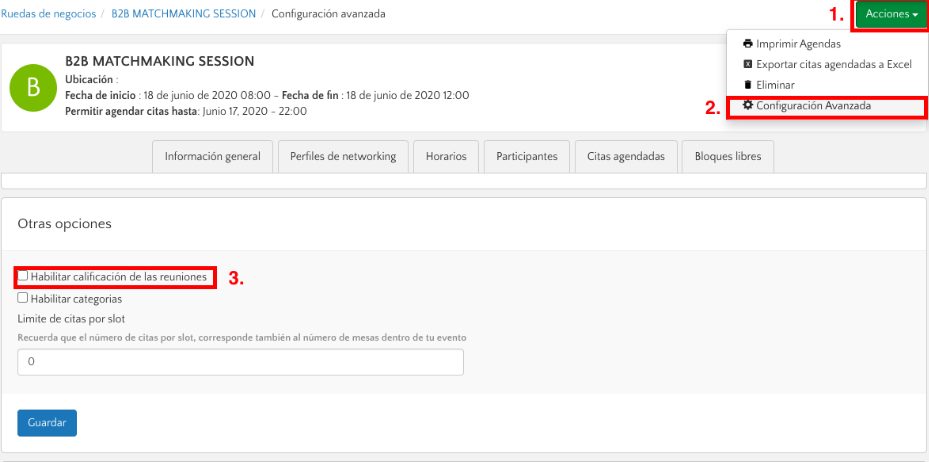The height and width of the screenshot is (462, 929).
Task: Click the trash icon next to Eliminar
Action: tap(747, 85)
